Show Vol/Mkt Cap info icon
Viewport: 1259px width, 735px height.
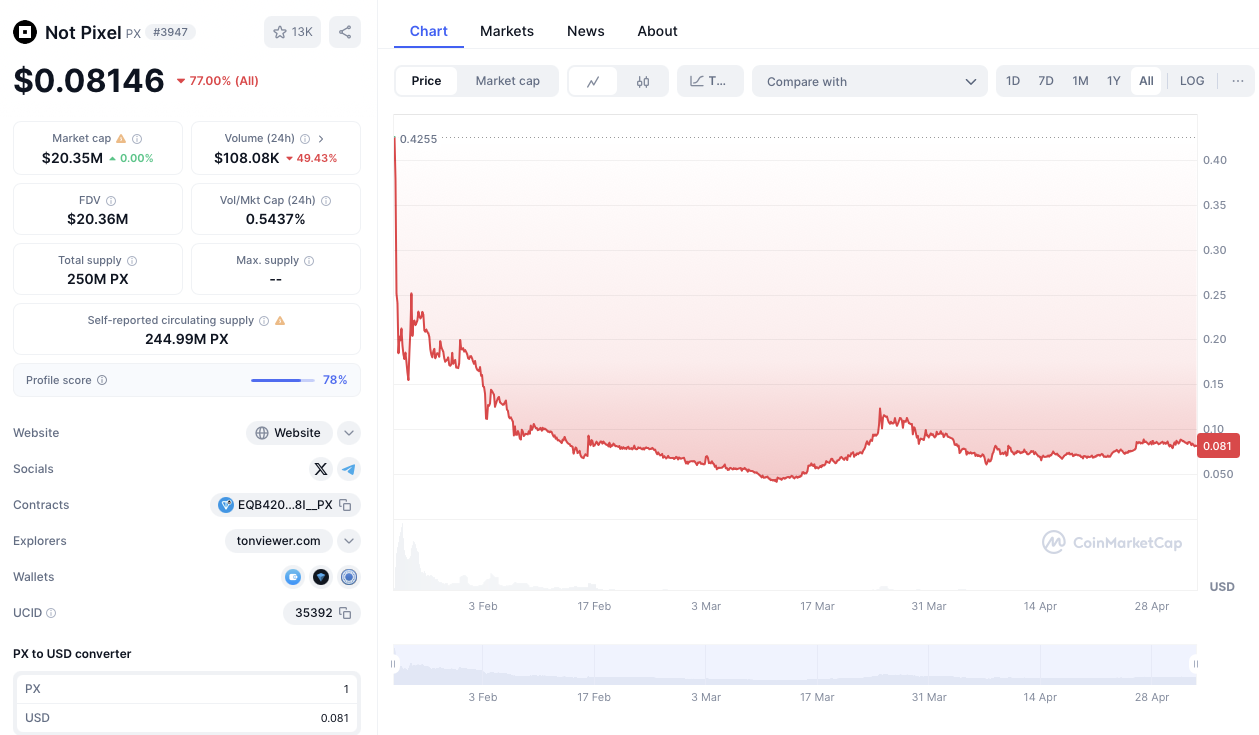pyautogui.click(x=326, y=201)
